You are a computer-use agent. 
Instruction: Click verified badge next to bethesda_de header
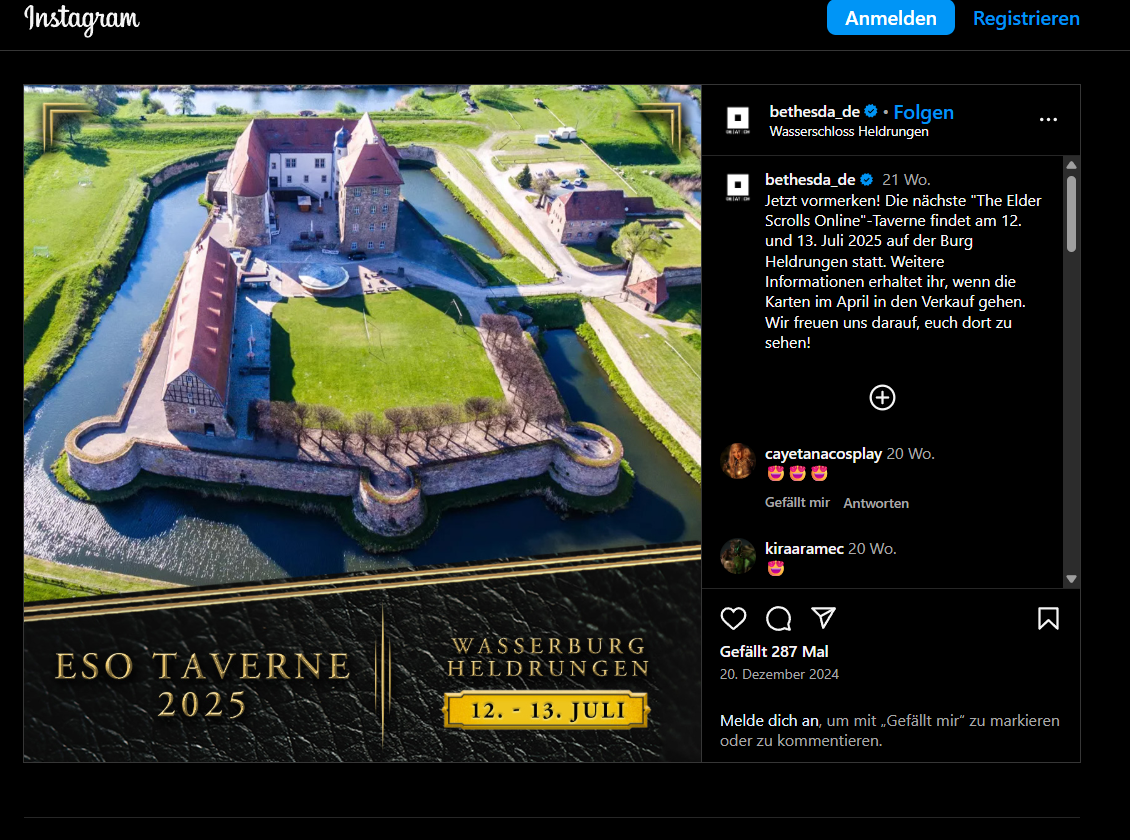871,112
